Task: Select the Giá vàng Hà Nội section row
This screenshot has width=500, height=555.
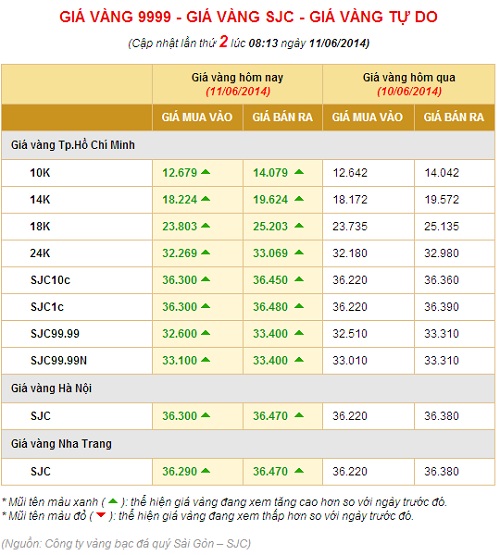Action: (248, 388)
